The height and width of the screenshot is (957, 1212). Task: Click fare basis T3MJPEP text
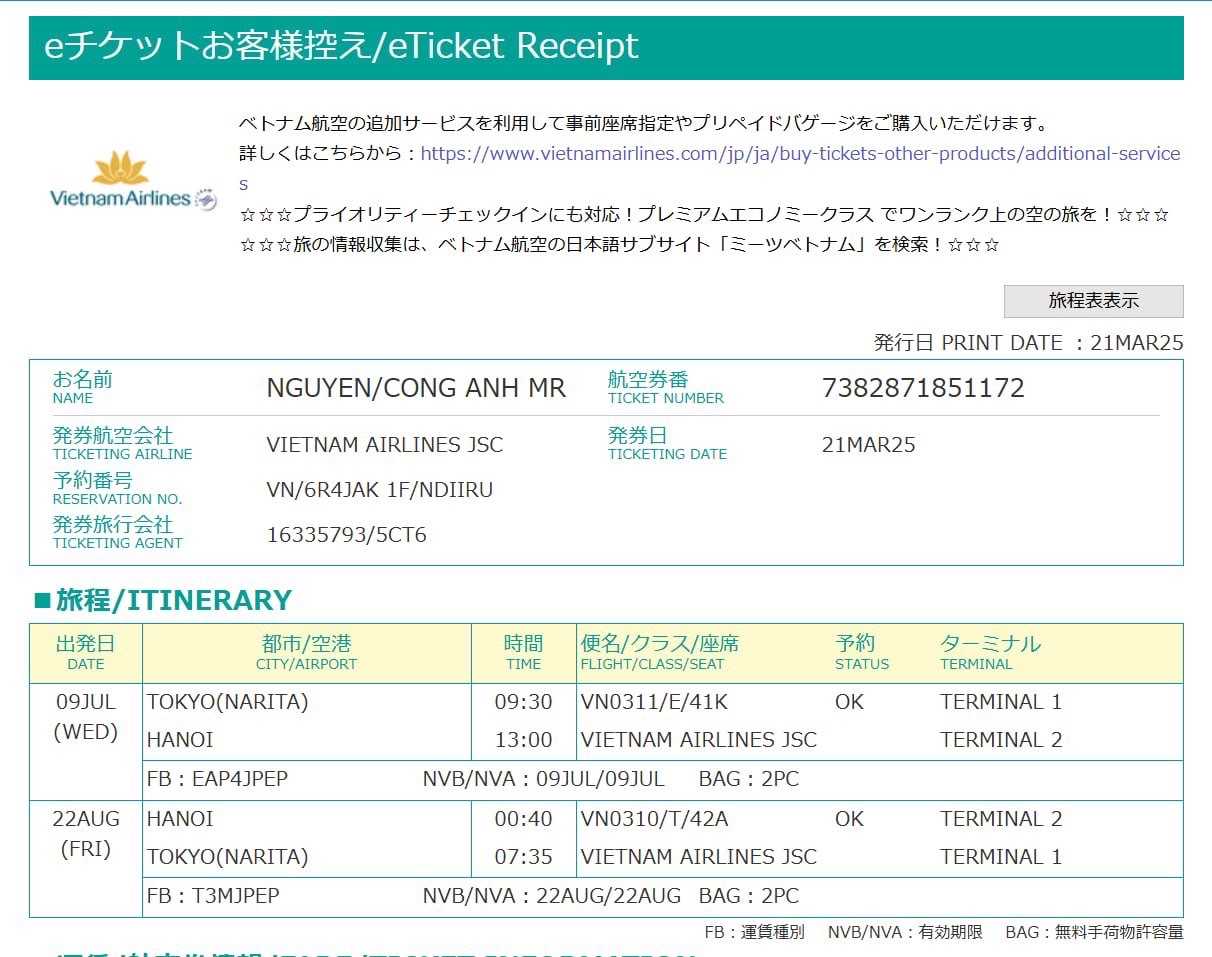pos(213,896)
